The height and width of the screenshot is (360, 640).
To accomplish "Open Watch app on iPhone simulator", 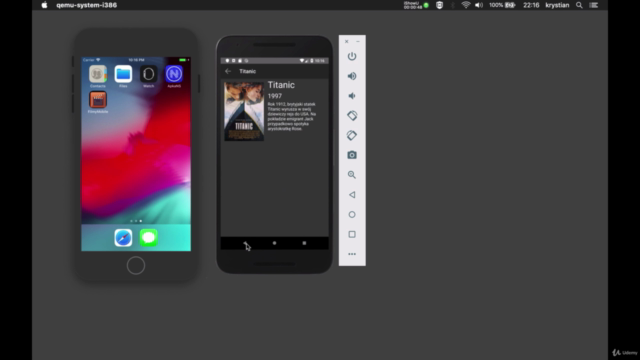I will pos(149,74).
